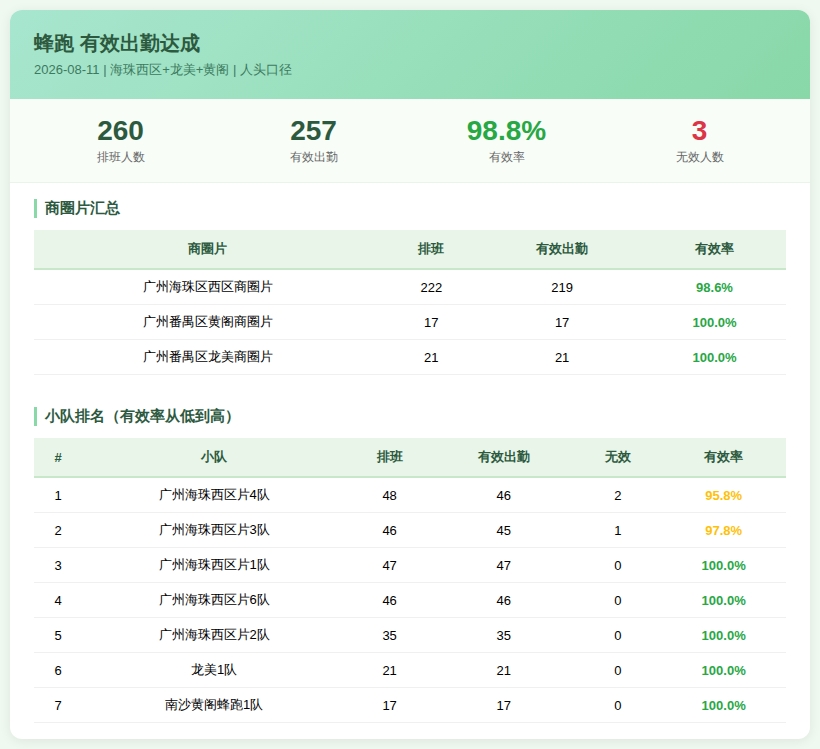This screenshot has height=749, width=820.
Task: Click 100.0% in the 南沙黄阁蜂跑1队 row
Action: (723, 706)
